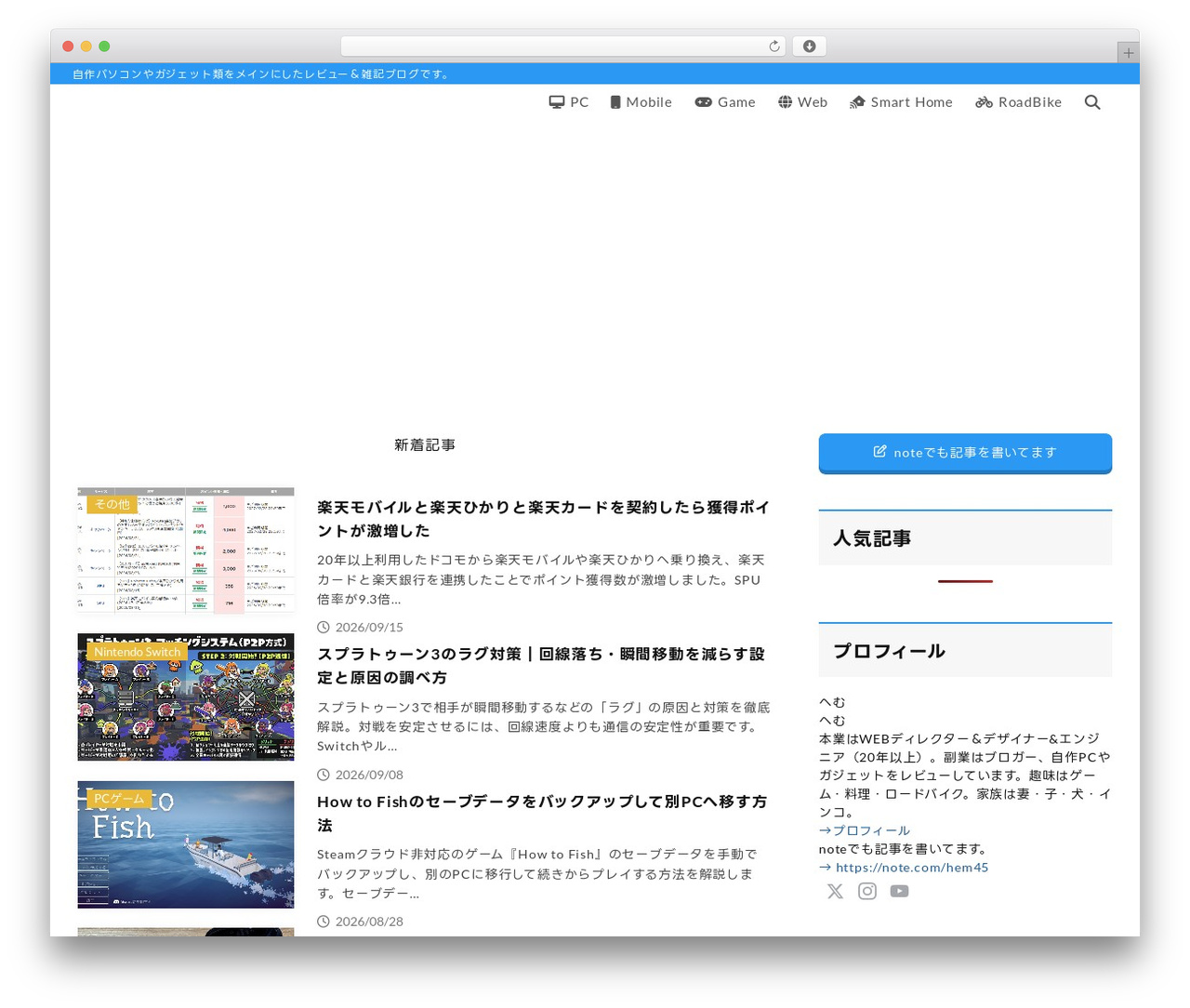Open the PC menu category
This screenshot has height=1008, width=1190.
(568, 102)
